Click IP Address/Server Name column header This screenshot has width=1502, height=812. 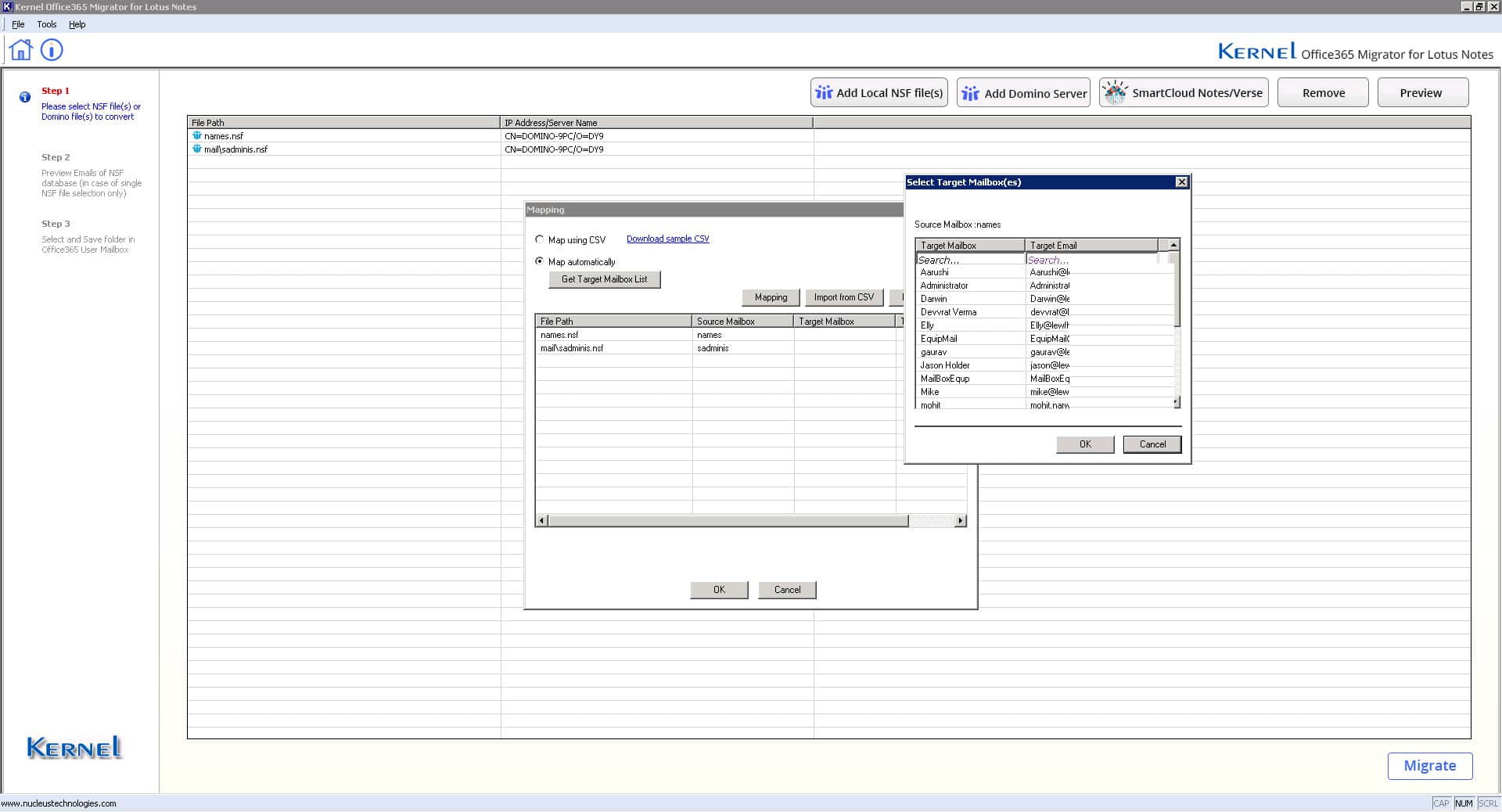click(656, 123)
